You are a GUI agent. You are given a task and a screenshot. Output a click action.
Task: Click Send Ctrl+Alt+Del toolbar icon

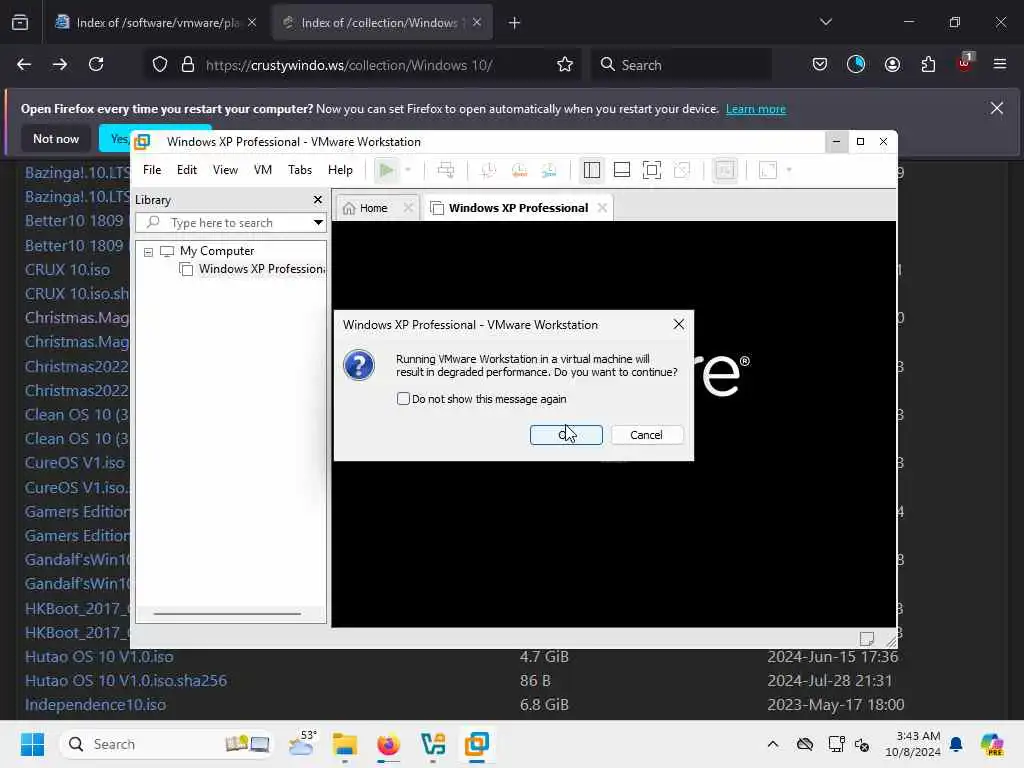tap(446, 170)
